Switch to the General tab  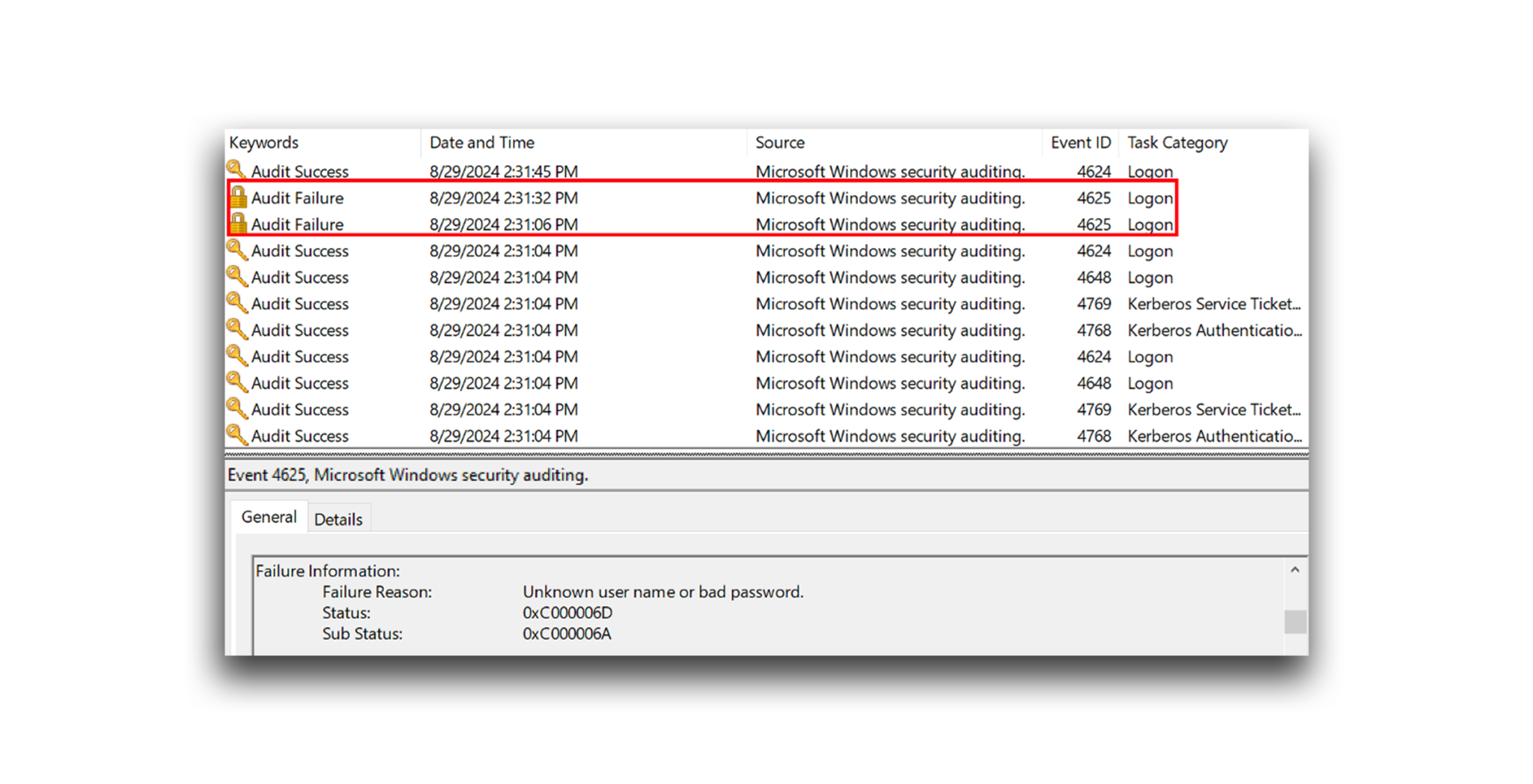click(268, 517)
